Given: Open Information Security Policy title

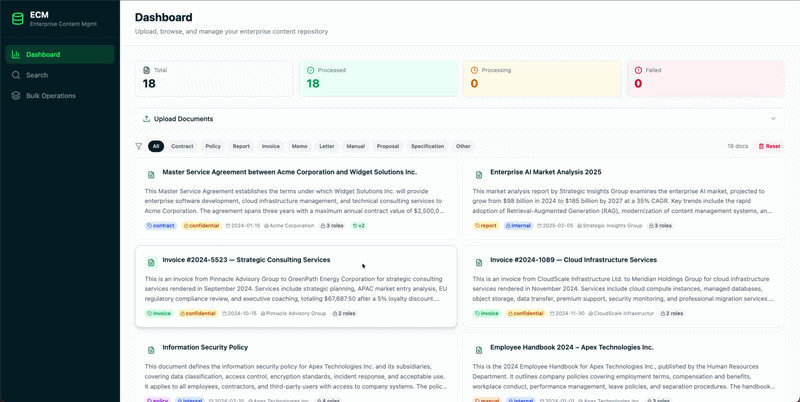Looking at the screenshot, I should (x=205, y=347).
